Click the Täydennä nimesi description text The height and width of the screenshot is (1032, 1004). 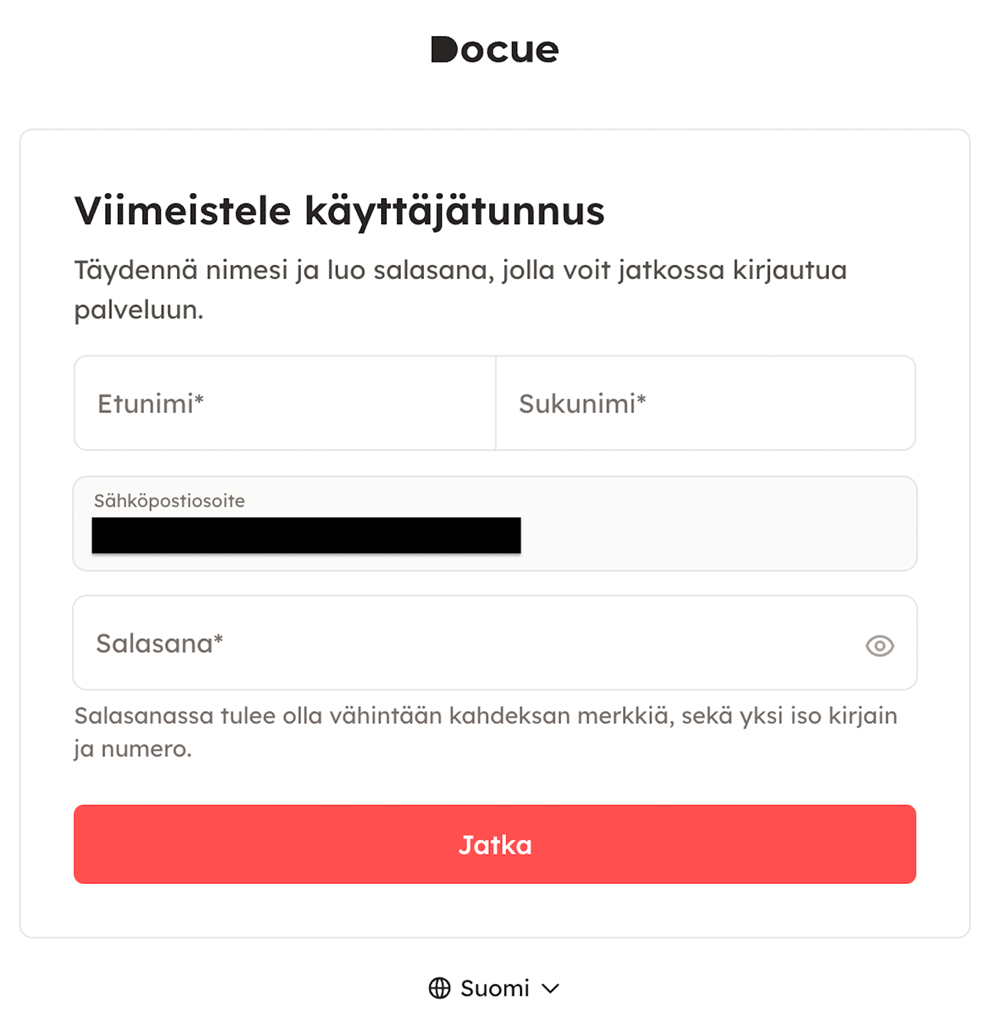coord(460,290)
